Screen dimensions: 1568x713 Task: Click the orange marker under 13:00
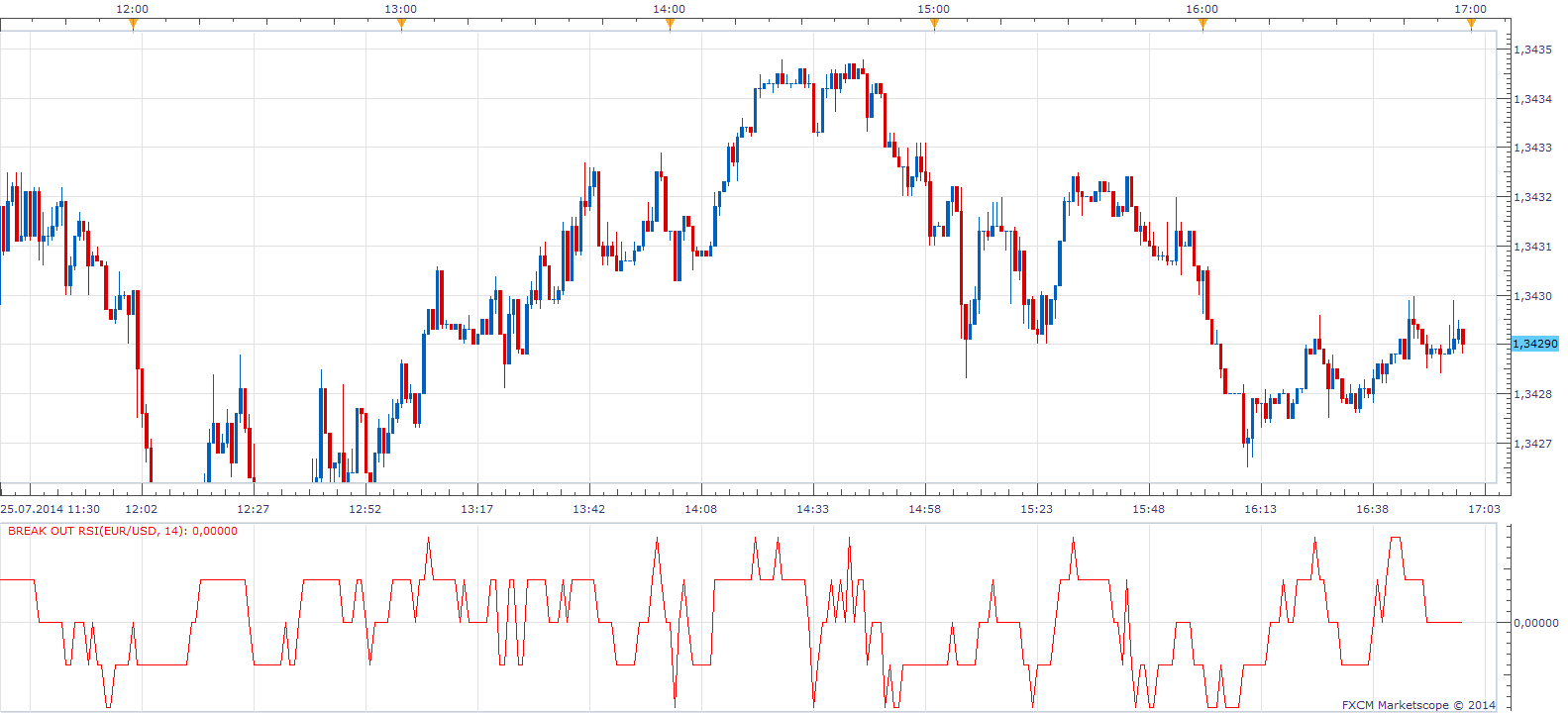[401, 25]
